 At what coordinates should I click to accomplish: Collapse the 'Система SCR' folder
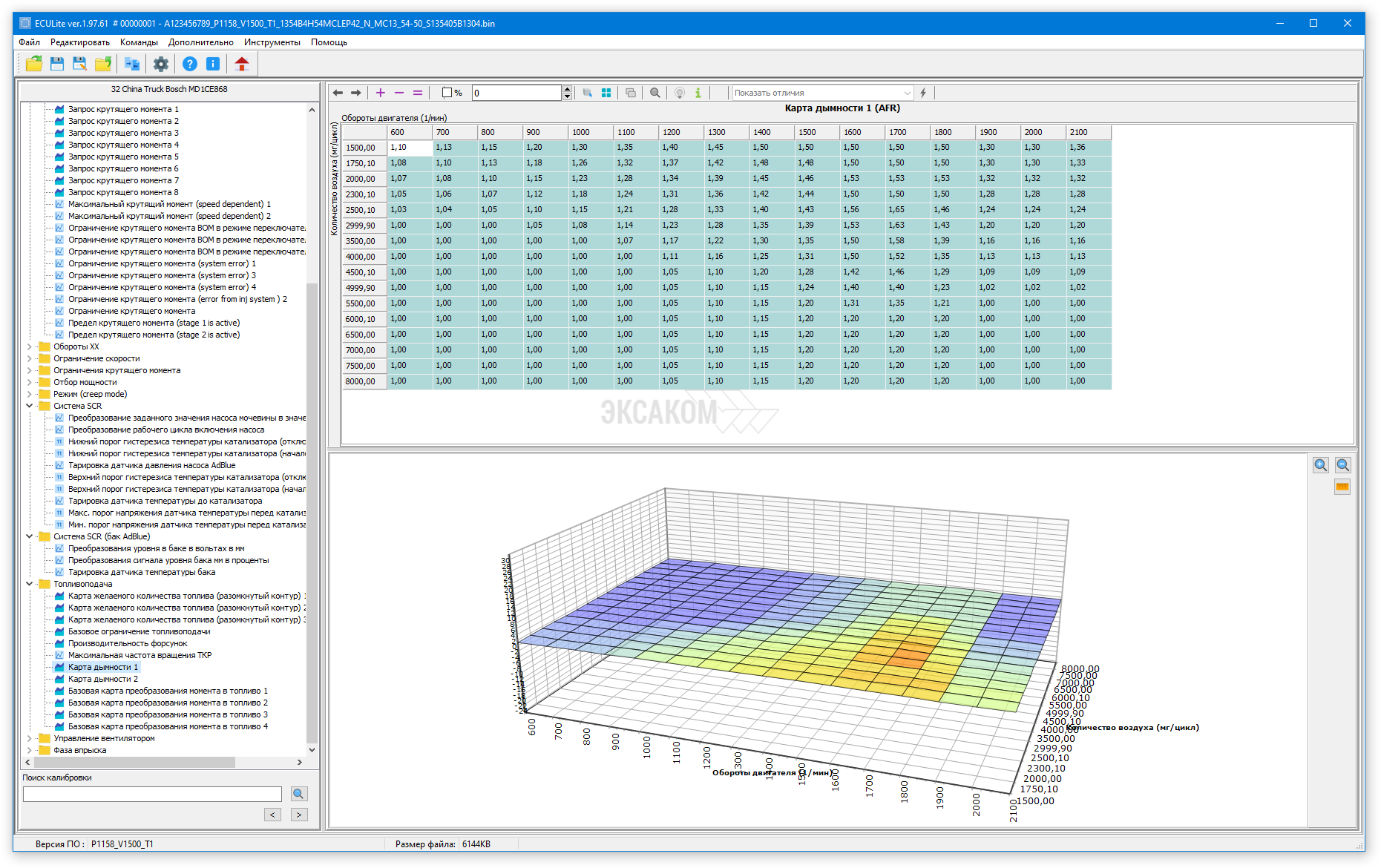[30, 406]
